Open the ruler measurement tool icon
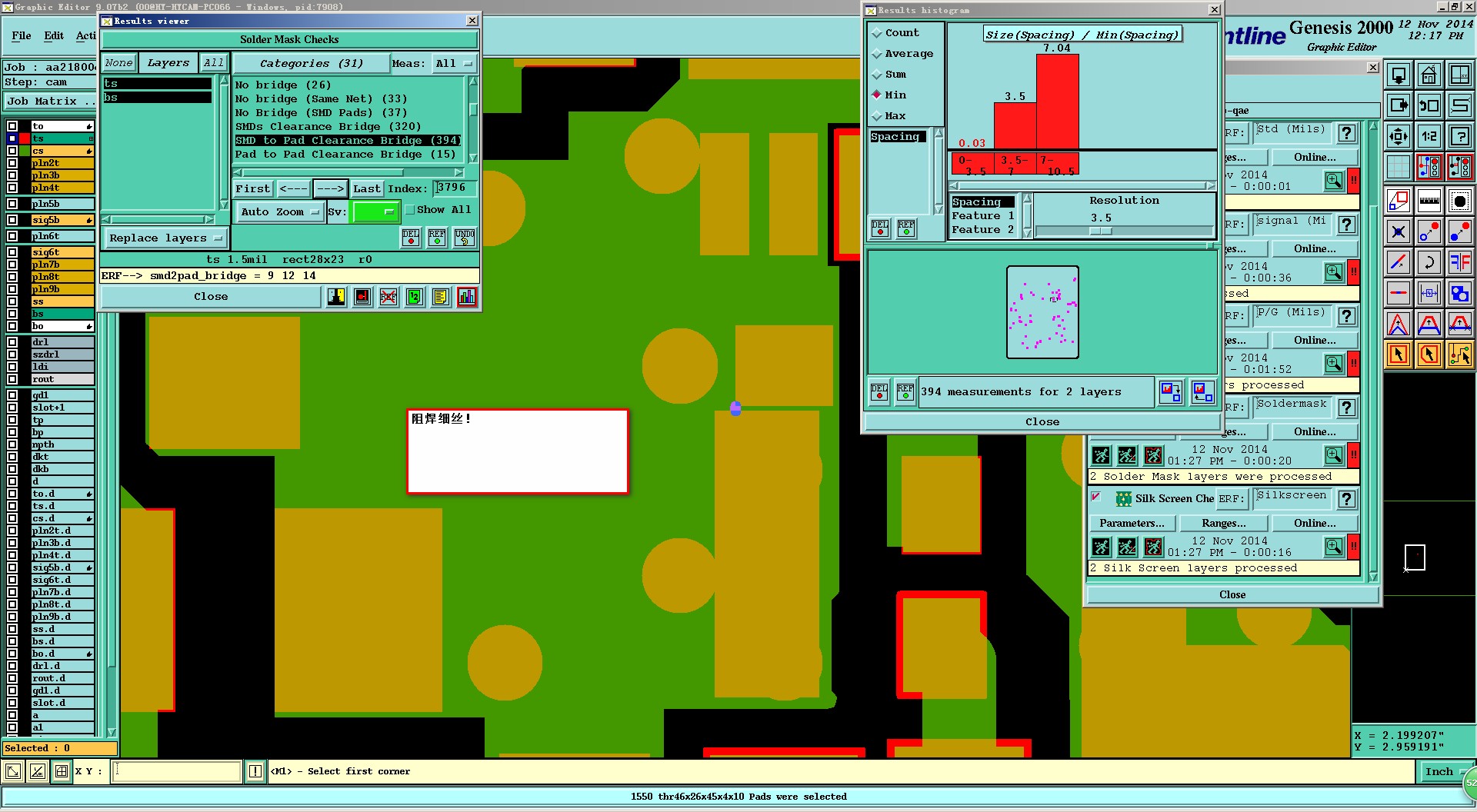 tap(1429, 201)
